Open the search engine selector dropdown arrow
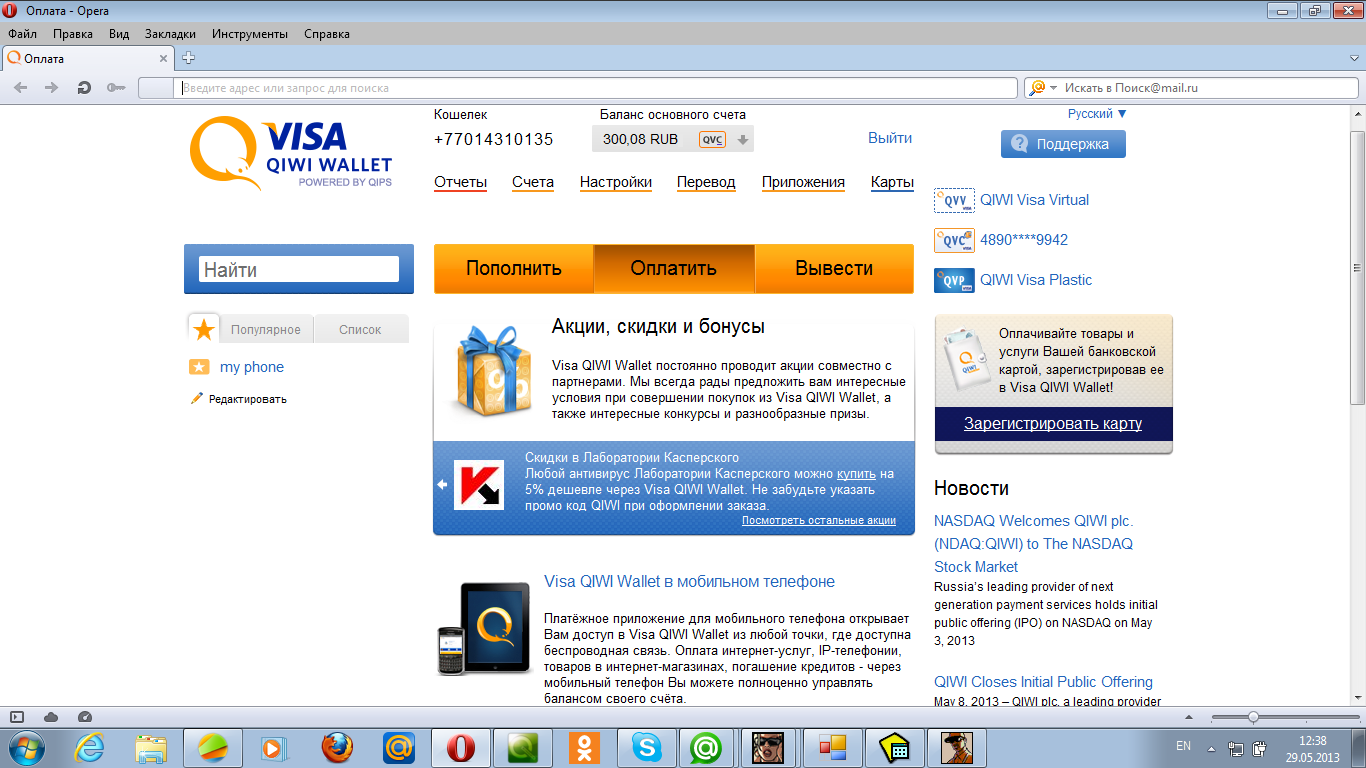This screenshot has height=768, width=1366. (1053, 88)
